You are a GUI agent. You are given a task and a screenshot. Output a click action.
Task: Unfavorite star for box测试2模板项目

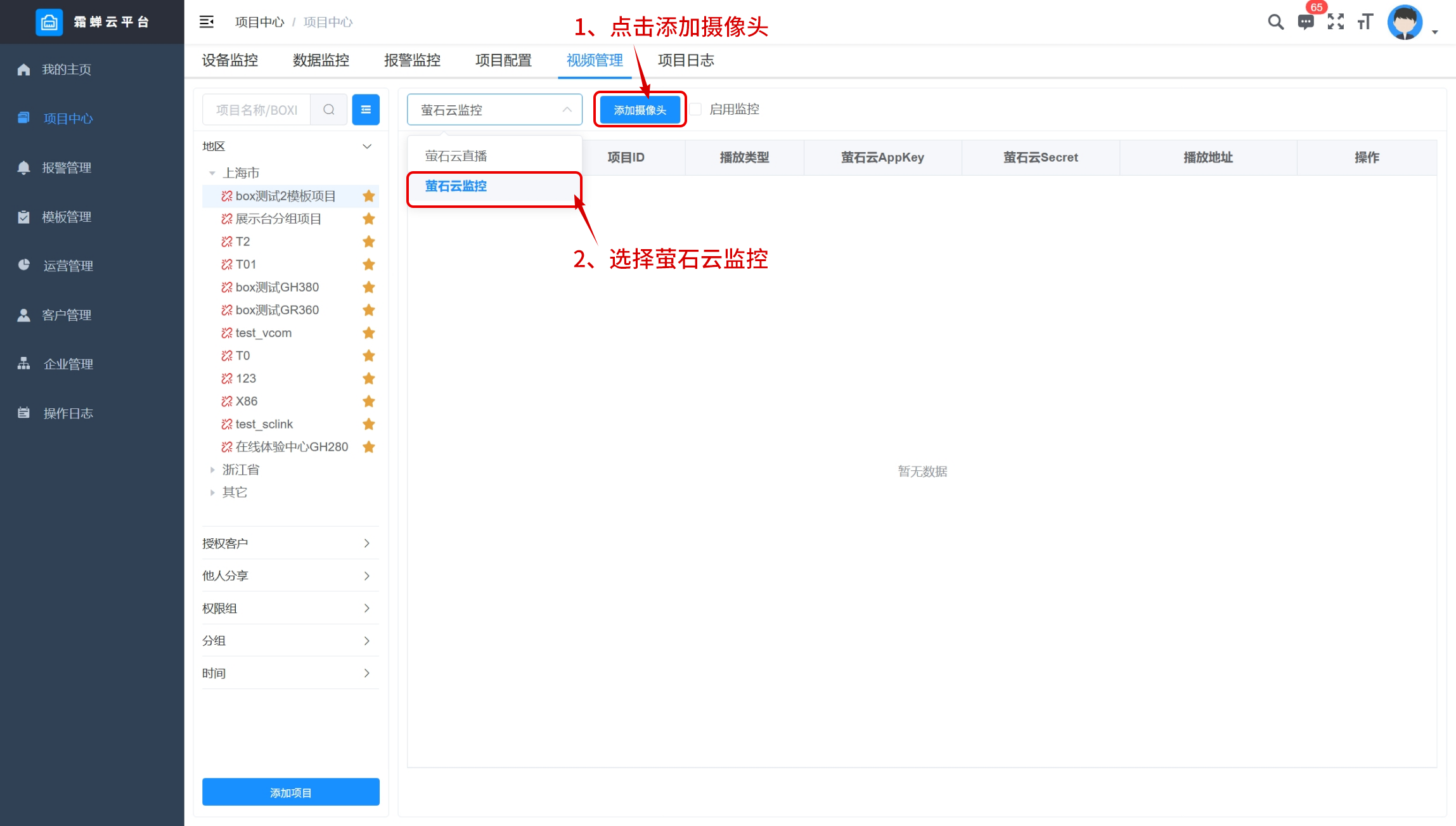369,196
